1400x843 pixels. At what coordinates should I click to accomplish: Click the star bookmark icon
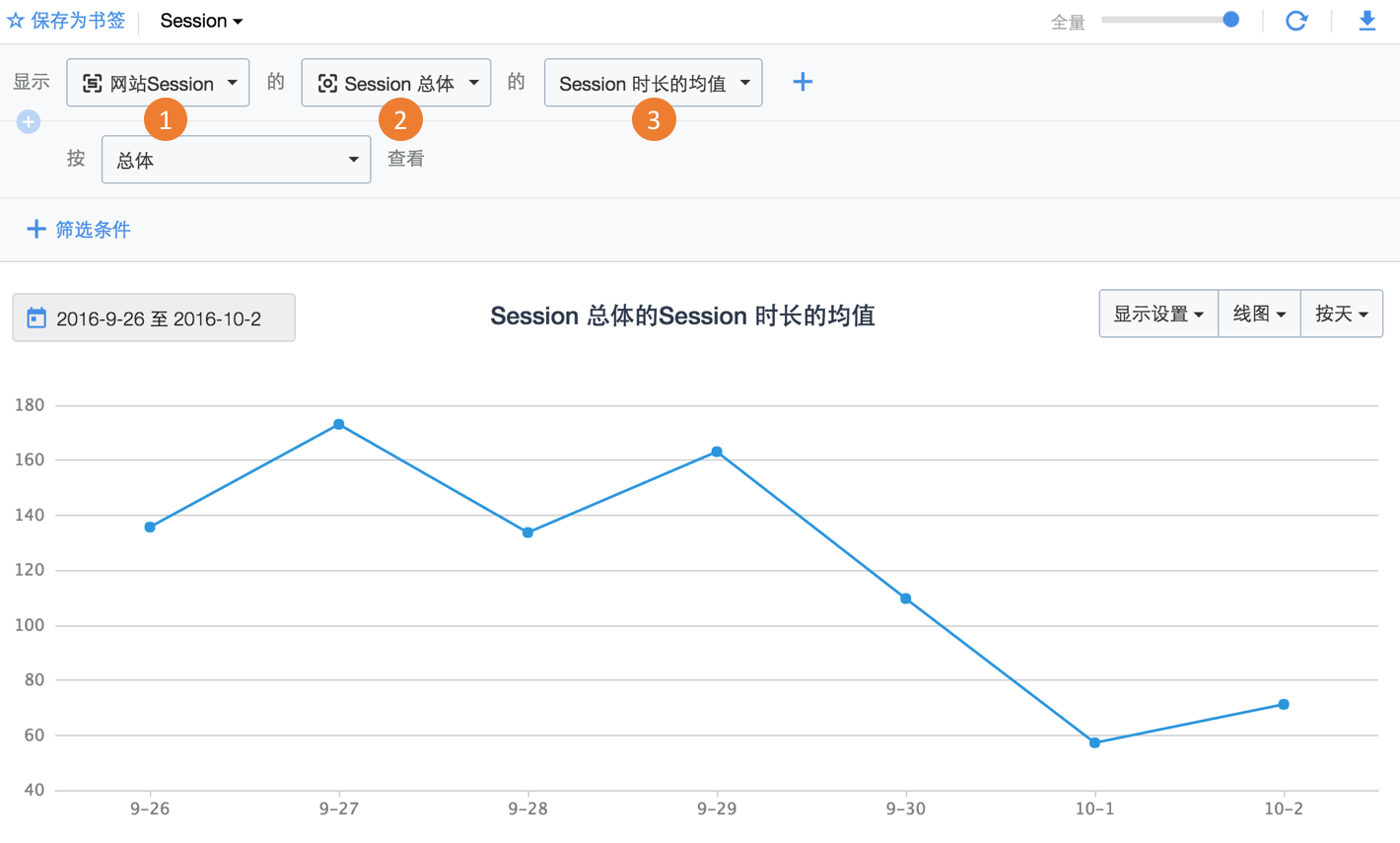click(x=16, y=21)
